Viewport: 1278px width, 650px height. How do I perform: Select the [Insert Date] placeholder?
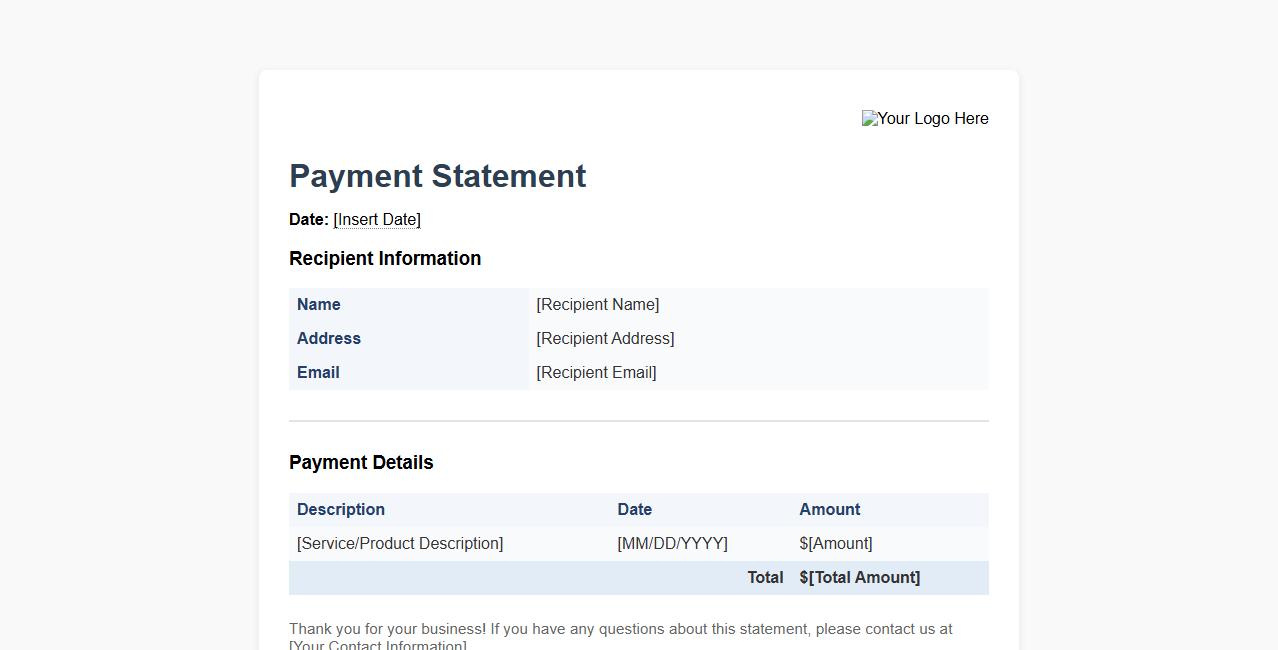(377, 219)
